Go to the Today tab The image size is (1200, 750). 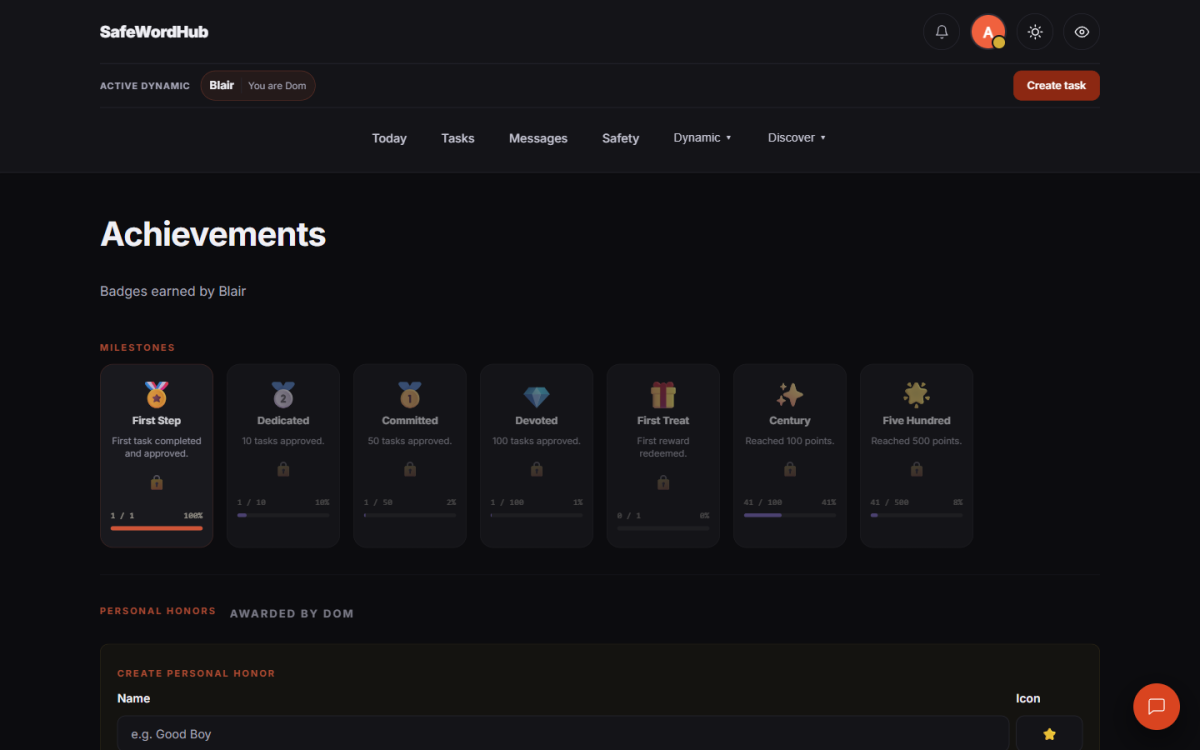pyautogui.click(x=389, y=138)
